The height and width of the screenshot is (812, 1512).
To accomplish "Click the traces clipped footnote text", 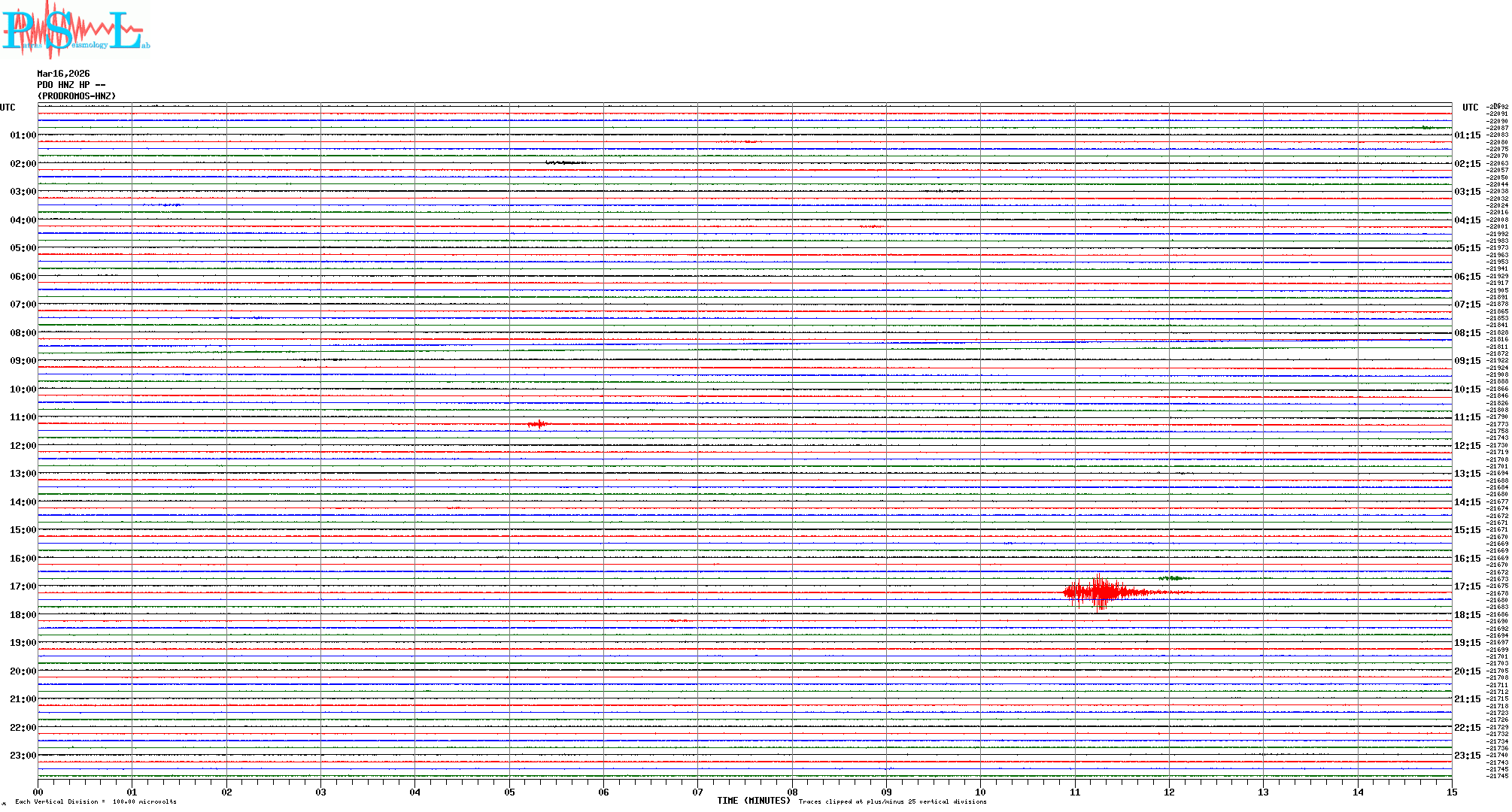I will [x=892, y=801].
